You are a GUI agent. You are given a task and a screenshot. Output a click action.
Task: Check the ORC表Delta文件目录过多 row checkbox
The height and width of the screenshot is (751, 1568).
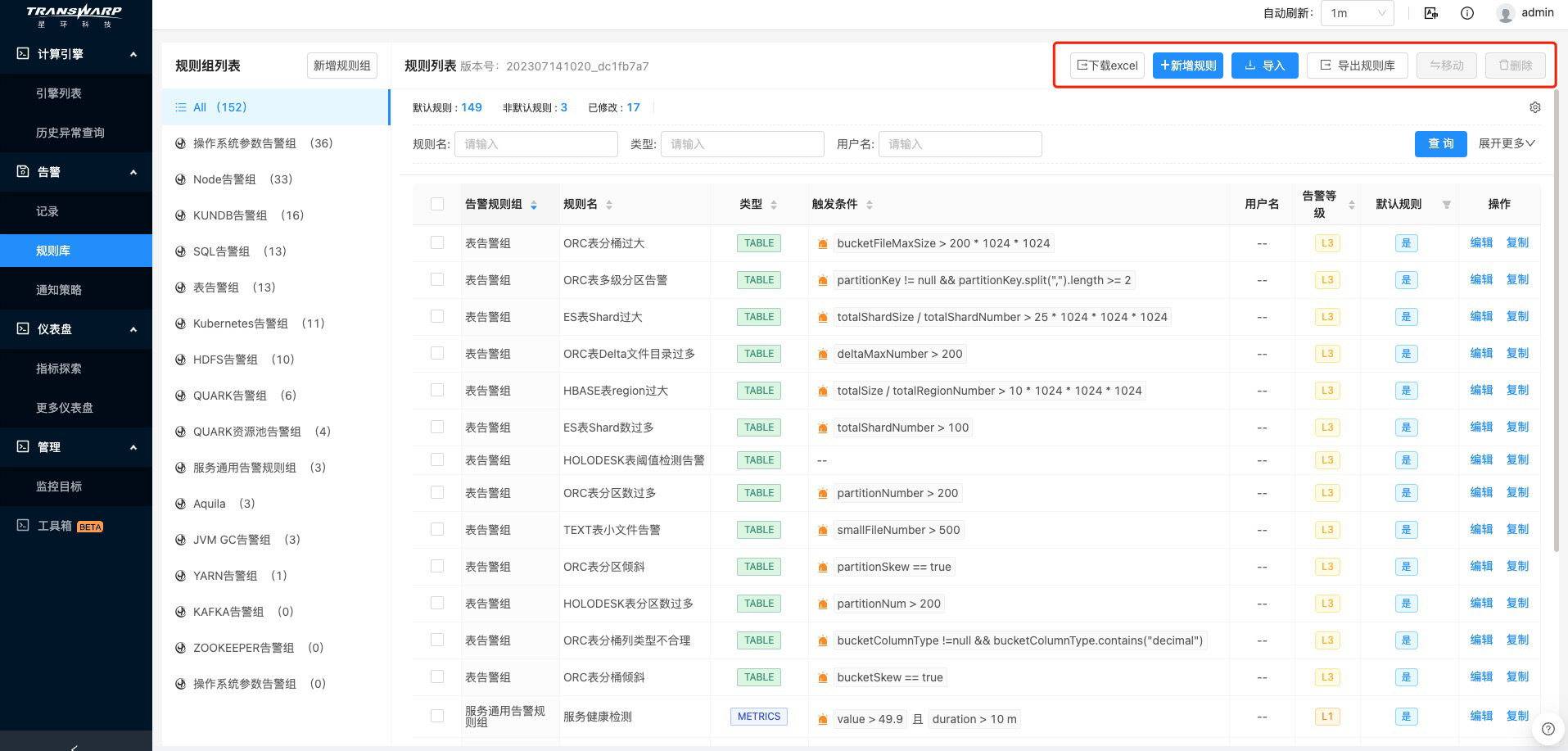[x=437, y=353]
